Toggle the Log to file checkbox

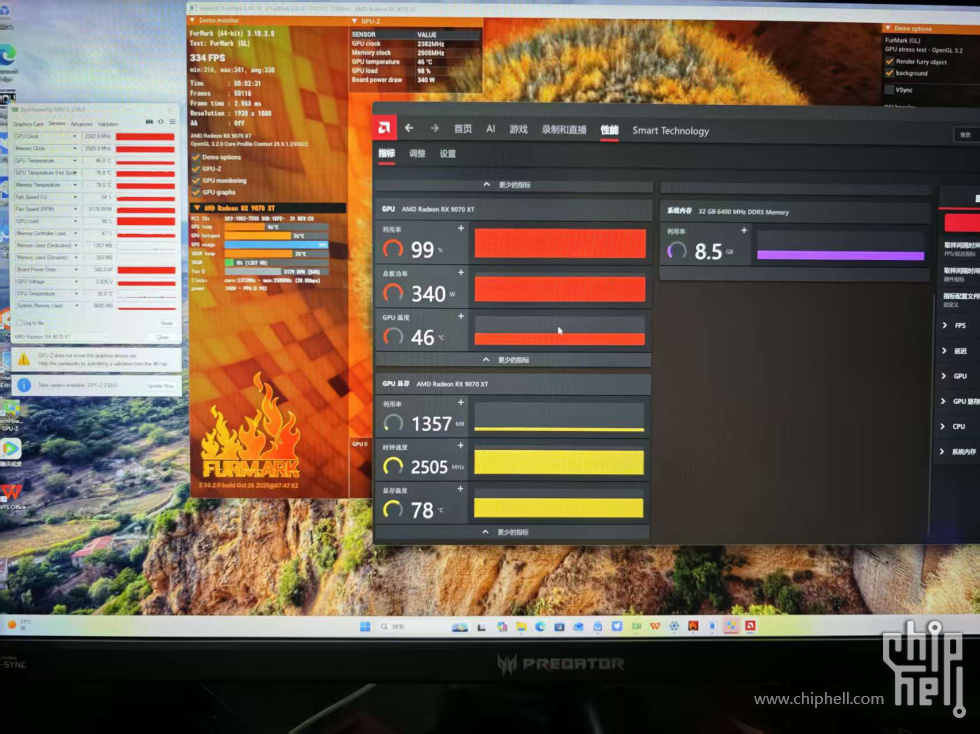(x=19, y=323)
